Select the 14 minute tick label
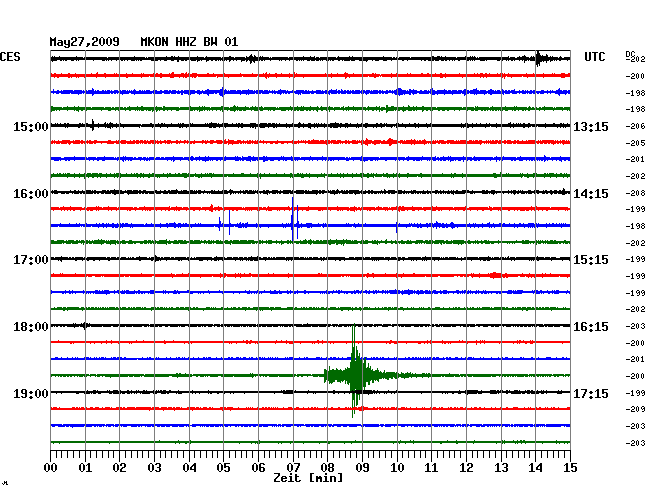The image size is (650, 494). click(536, 468)
